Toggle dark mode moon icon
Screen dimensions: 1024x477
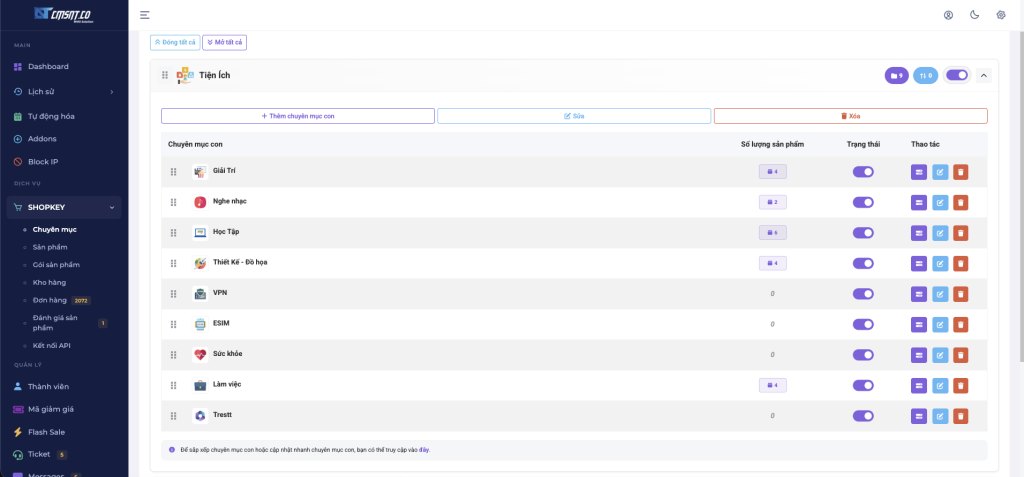click(x=975, y=15)
